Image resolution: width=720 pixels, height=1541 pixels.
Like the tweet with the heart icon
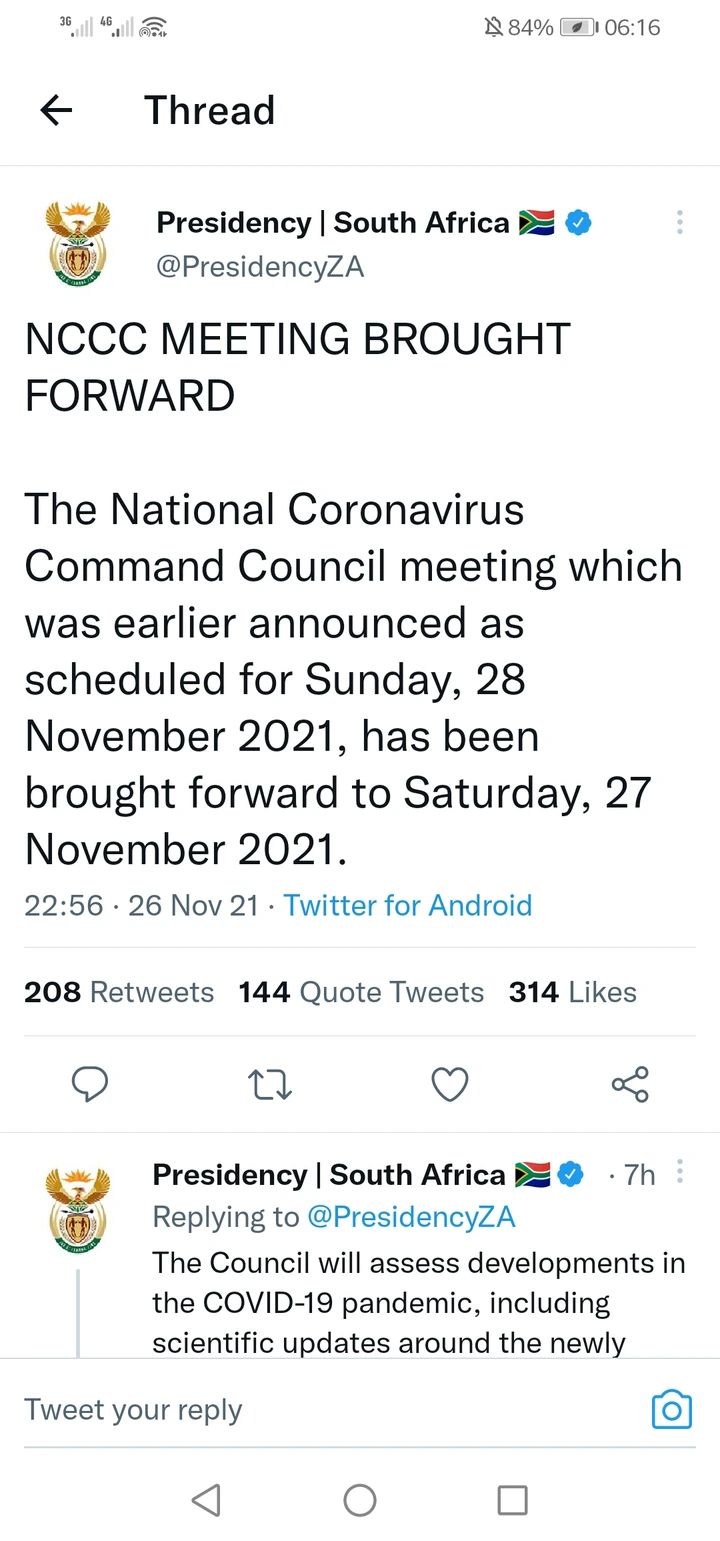point(450,1085)
